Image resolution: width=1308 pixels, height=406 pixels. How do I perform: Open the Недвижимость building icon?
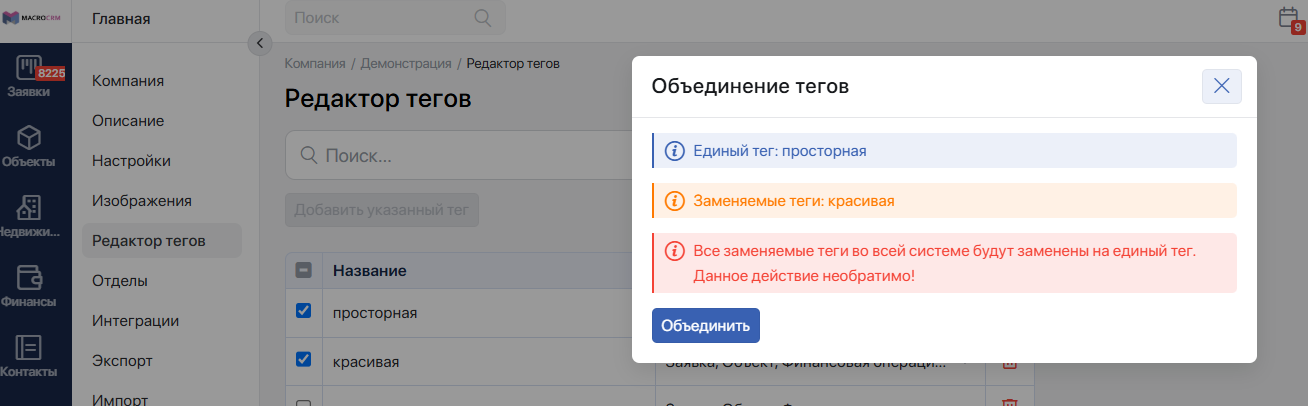[x=30, y=207]
